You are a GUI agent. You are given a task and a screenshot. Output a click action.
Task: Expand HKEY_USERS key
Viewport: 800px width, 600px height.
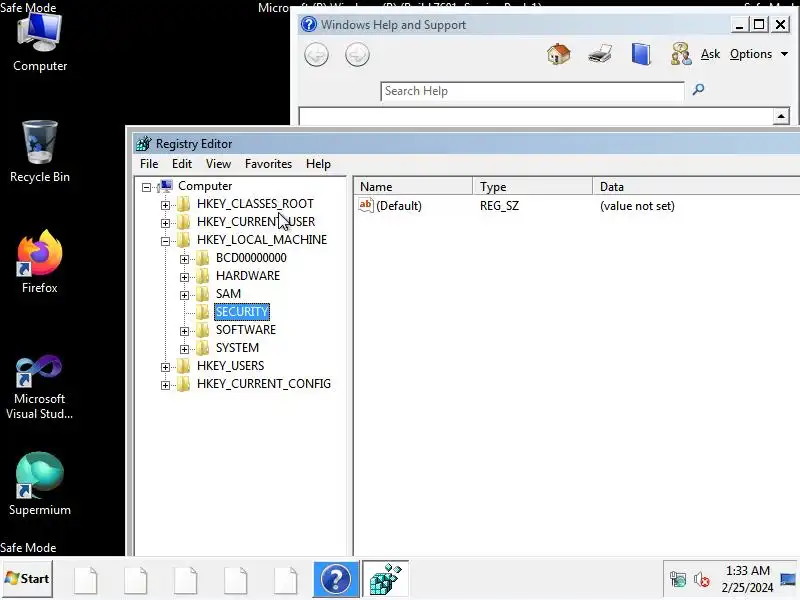click(x=165, y=367)
